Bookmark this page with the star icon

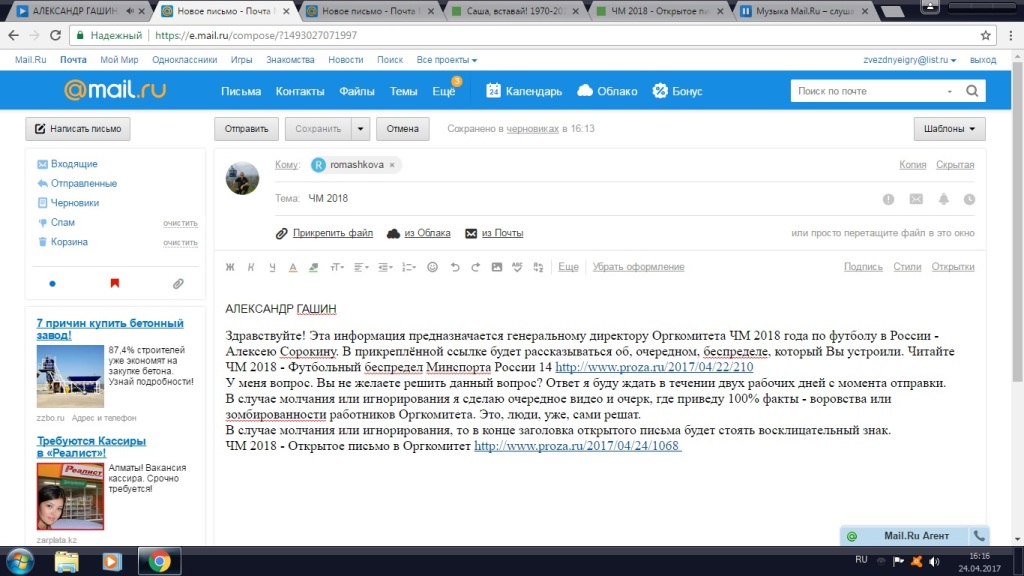point(985,35)
